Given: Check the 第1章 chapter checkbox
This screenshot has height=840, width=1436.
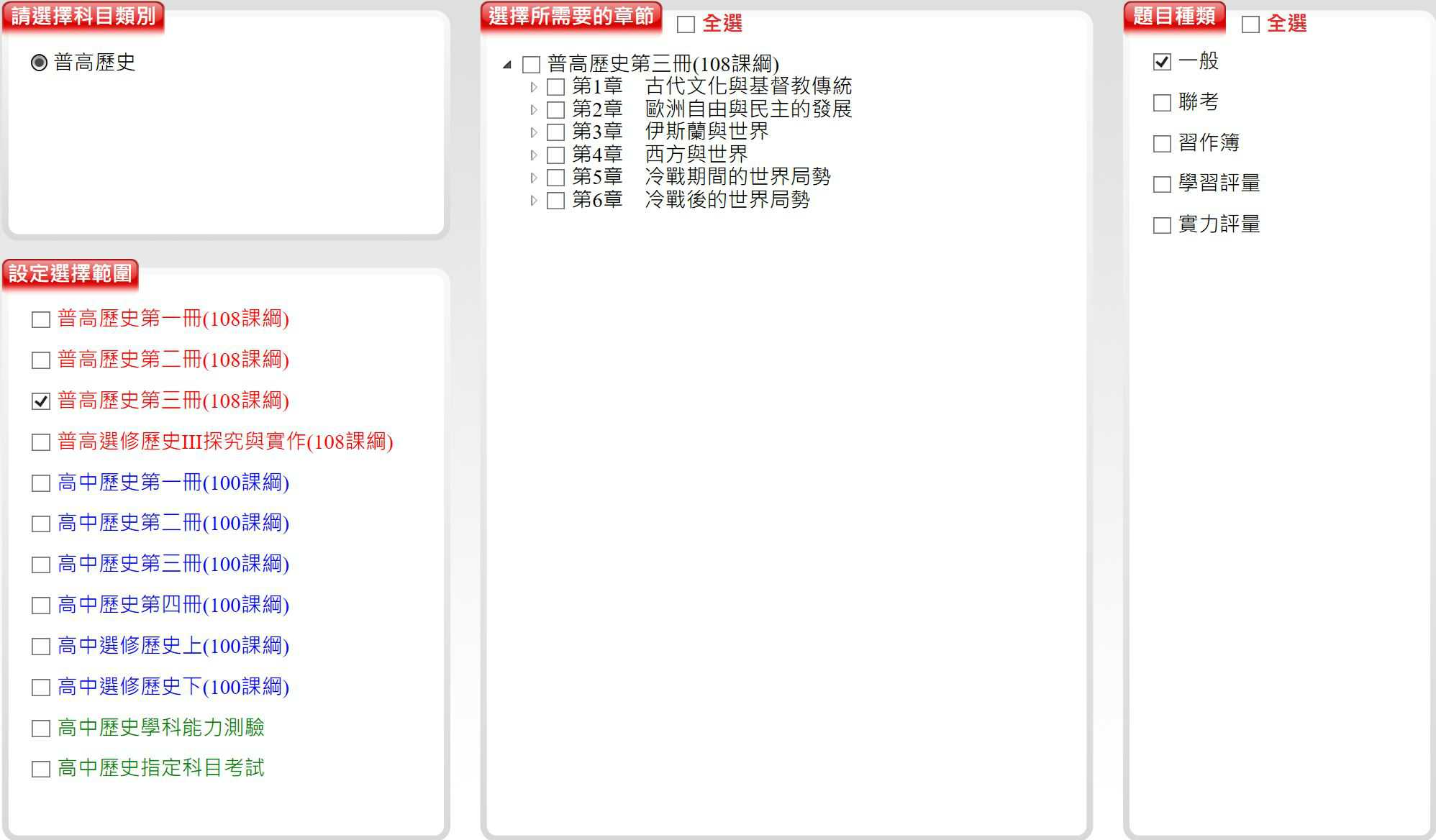Looking at the screenshot, I should pos(555,87).
